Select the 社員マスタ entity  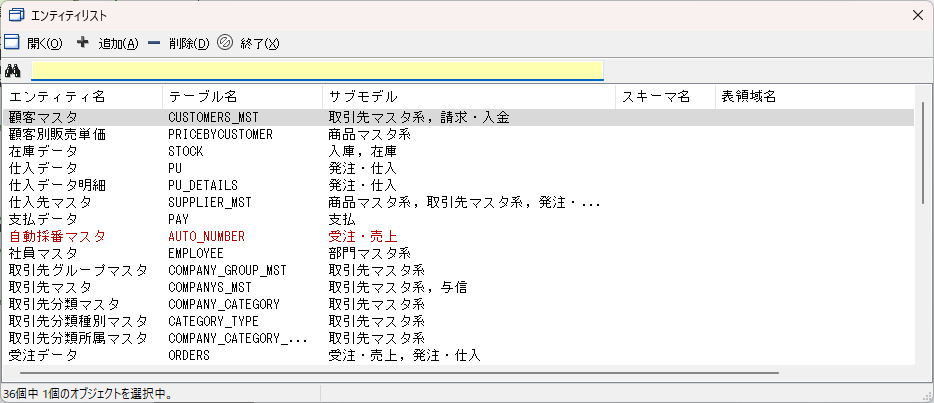click(43, 254)
